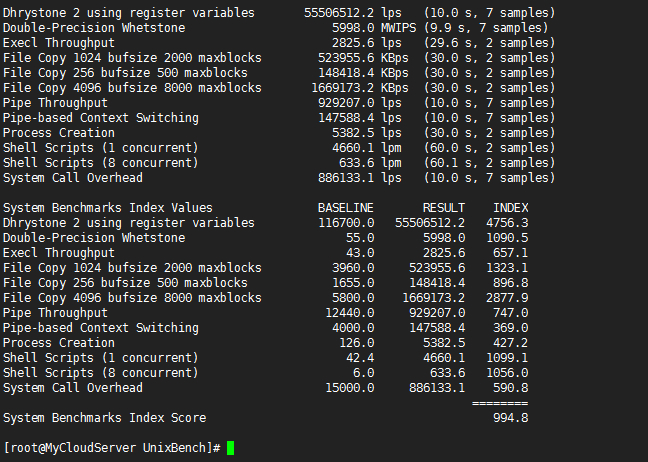Click the context switching index value 369.0
The width and height of the screenshot is (648, 462).
click(x=510, y=328)
